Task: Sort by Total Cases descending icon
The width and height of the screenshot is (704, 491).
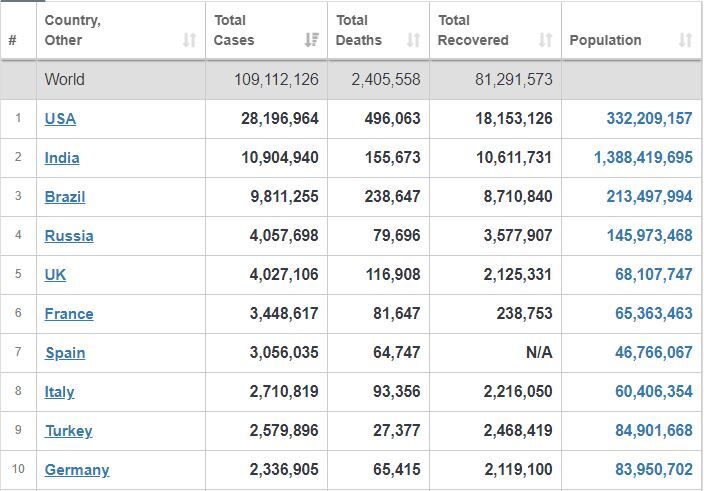Action: (x=312, y=40)
